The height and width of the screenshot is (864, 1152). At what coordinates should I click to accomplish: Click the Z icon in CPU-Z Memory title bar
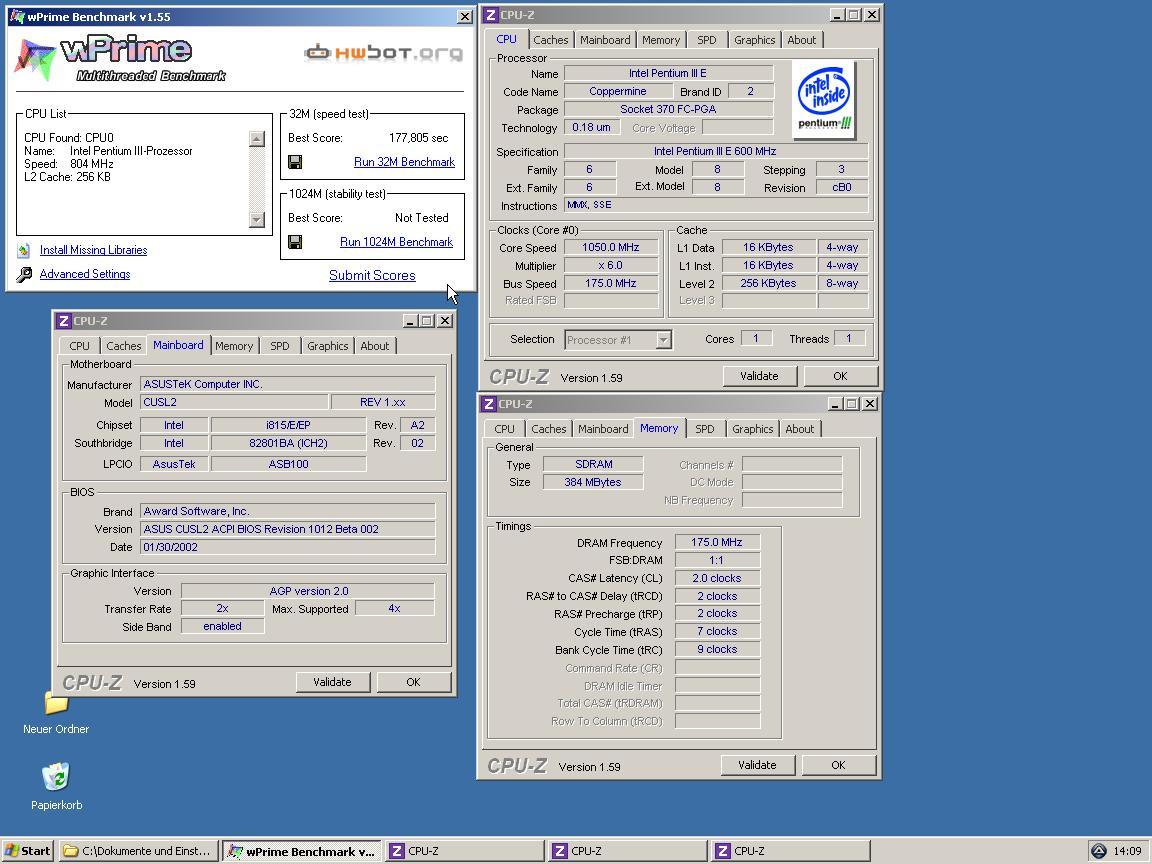[x=489, y=404]
